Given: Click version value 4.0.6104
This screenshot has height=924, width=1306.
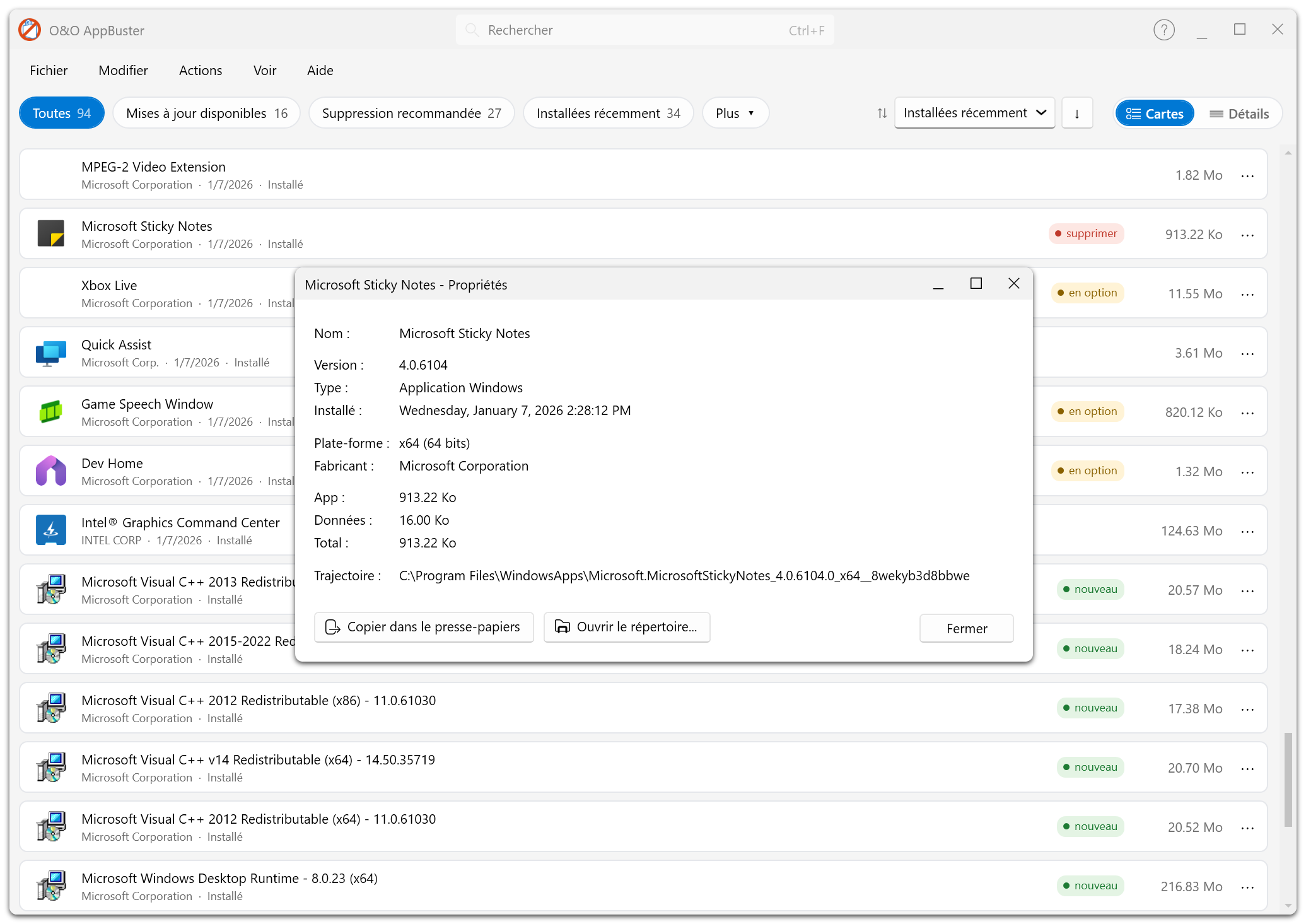Looking at the screenshot, I should 423,365.
